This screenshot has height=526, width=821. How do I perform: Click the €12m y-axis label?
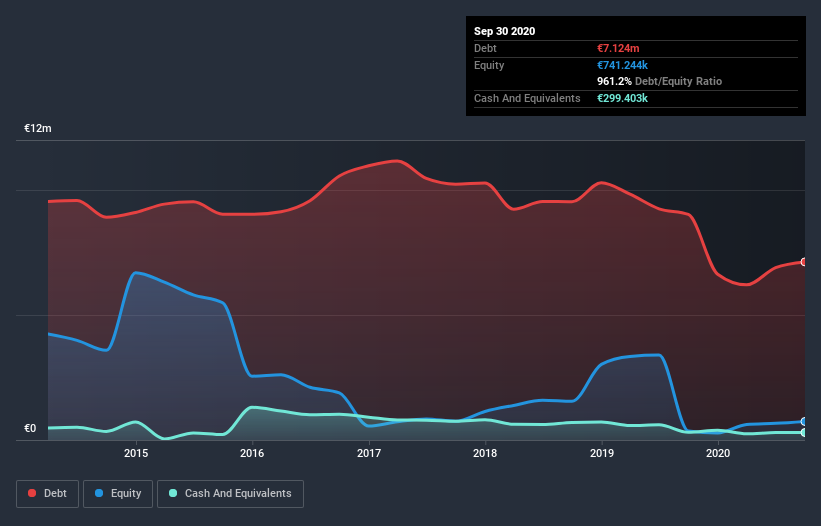(x=38, y=128)
